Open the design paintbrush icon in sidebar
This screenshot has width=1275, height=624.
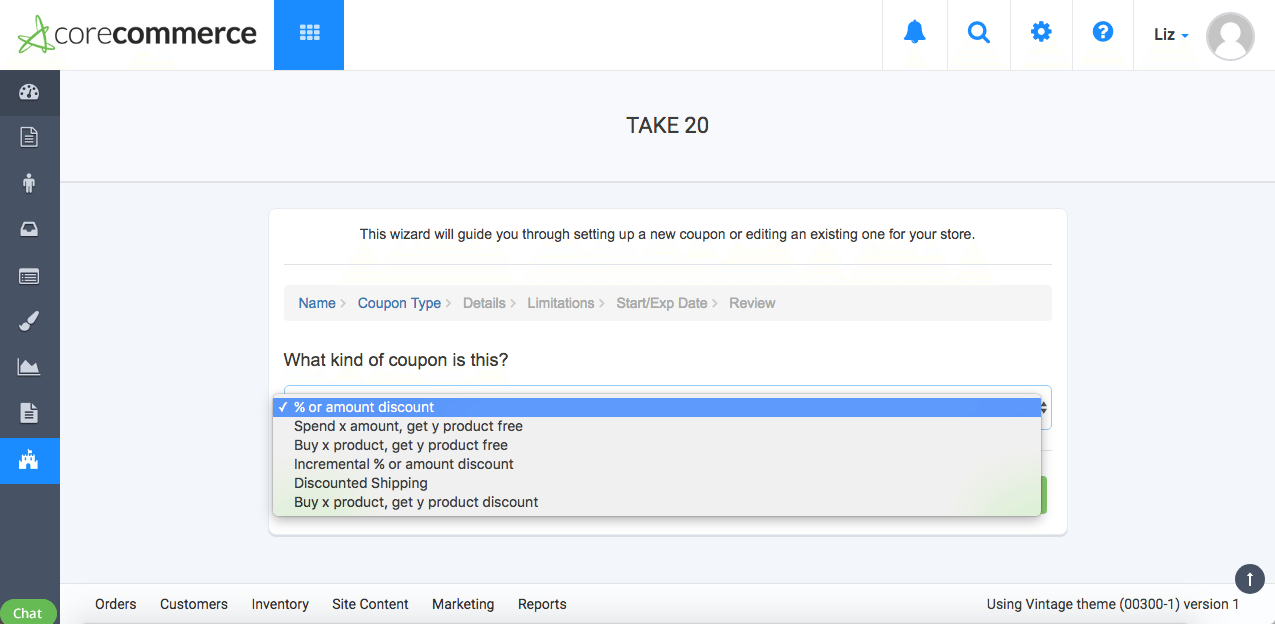tap(29, 321)
